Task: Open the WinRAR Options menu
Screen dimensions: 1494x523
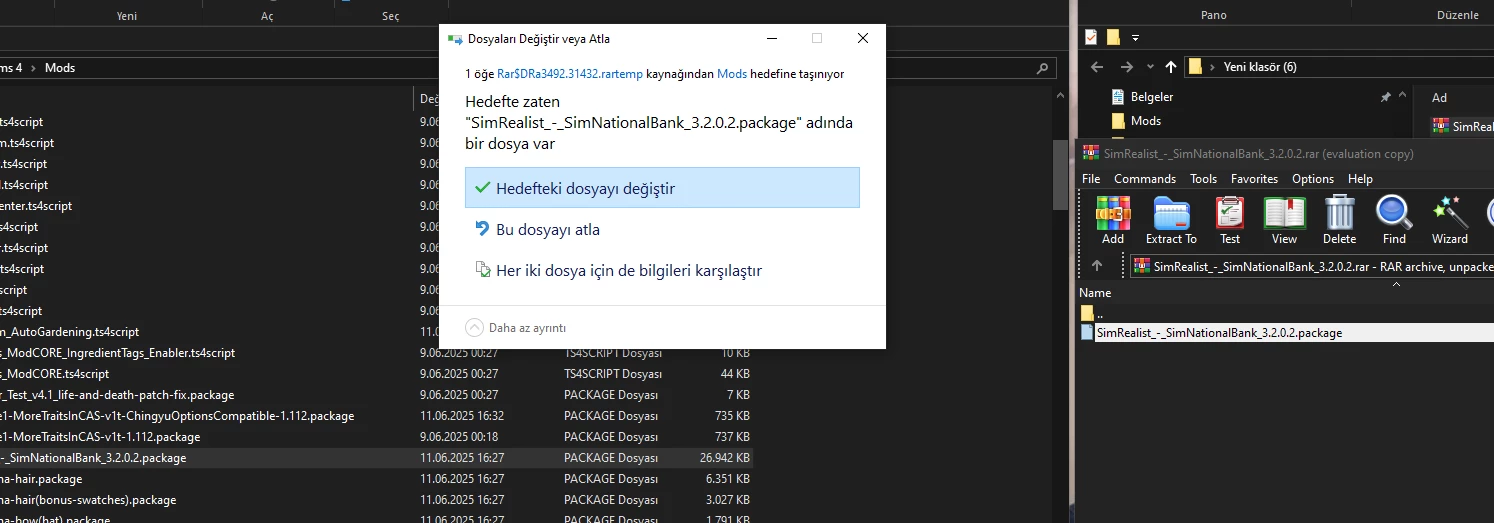Action: [1313, 179]
